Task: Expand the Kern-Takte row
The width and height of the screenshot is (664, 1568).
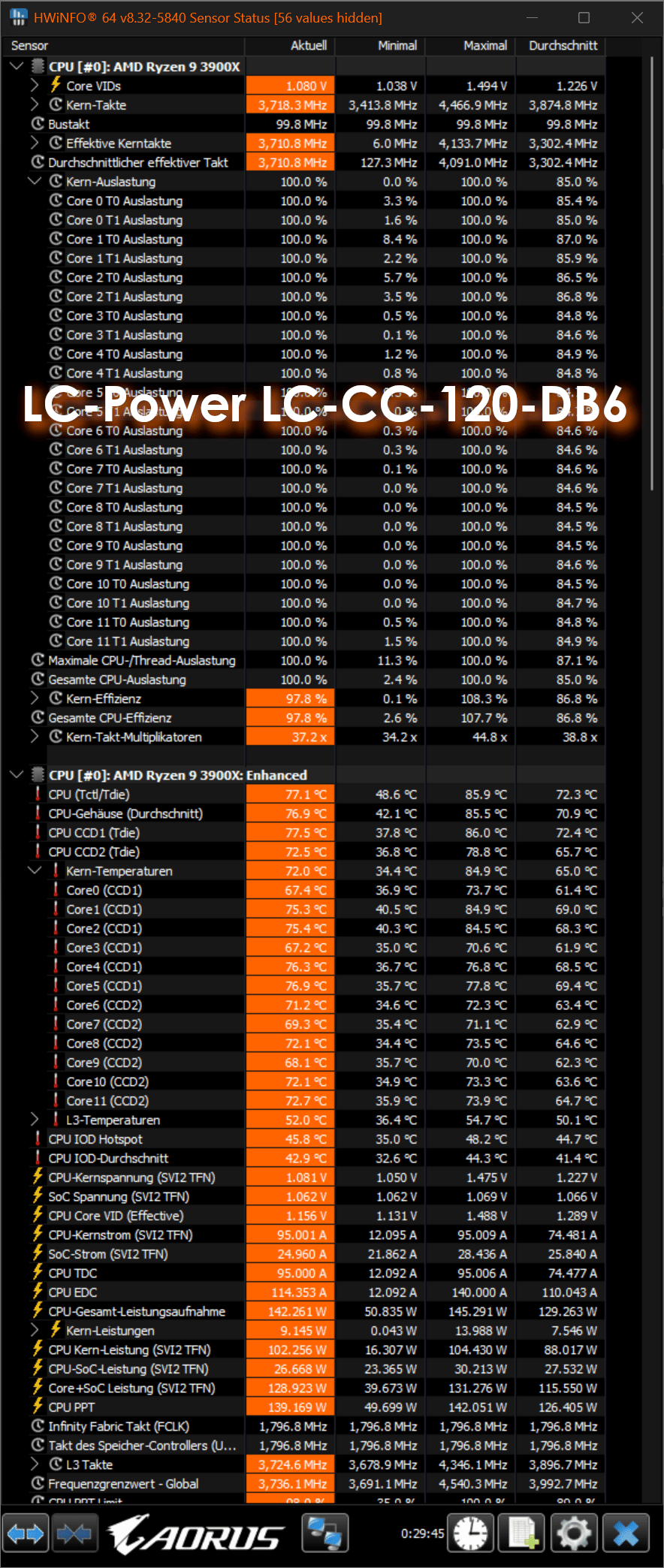Action: [x=35, y=105]
